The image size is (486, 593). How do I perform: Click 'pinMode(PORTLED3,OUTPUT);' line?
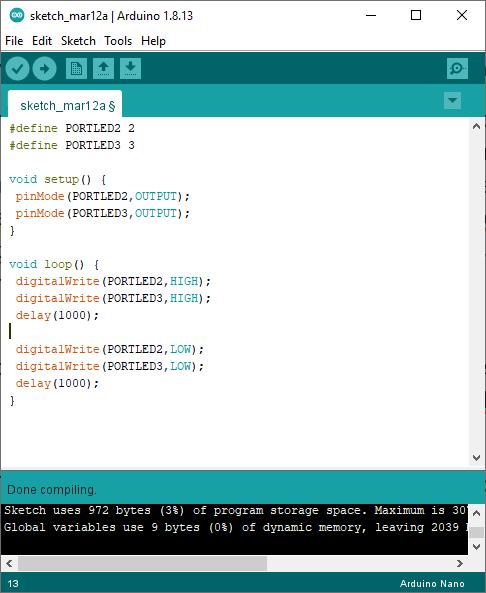point(102,213)
